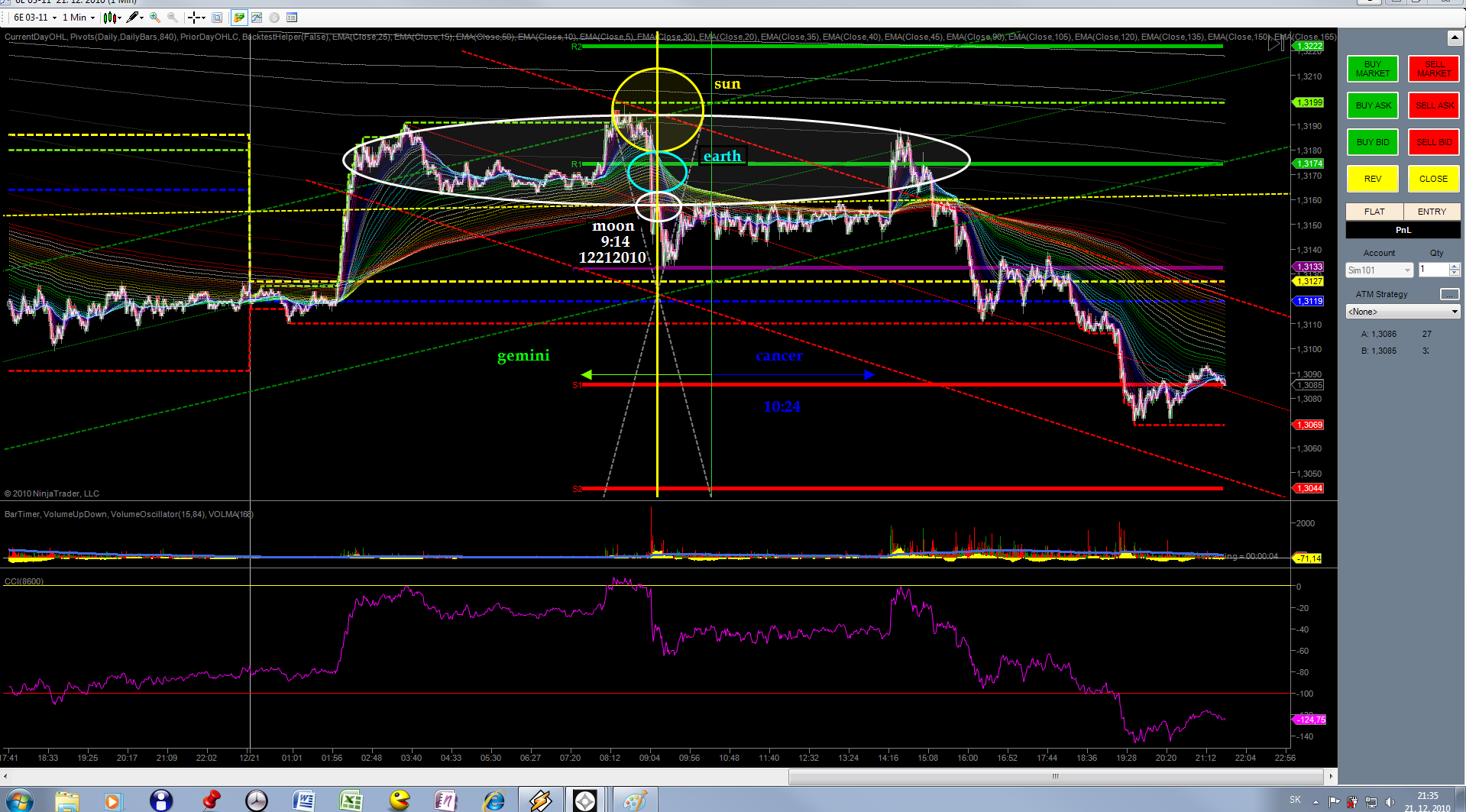Screen dimensions: 1466x812
Task: Click the scrollbar right arrow
Action: point(1331,776)
